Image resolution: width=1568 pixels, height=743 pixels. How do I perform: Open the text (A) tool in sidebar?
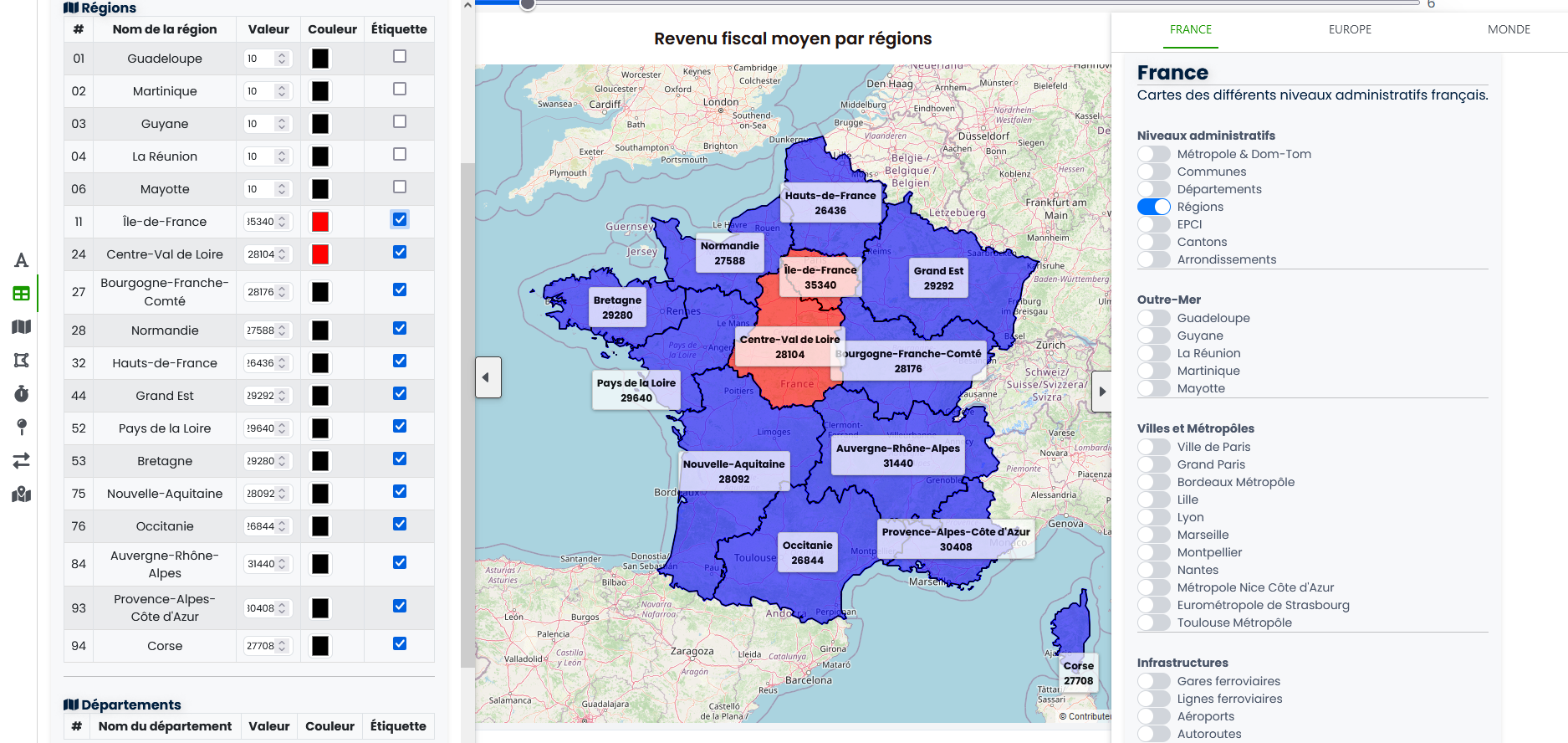tap(22, 260)
